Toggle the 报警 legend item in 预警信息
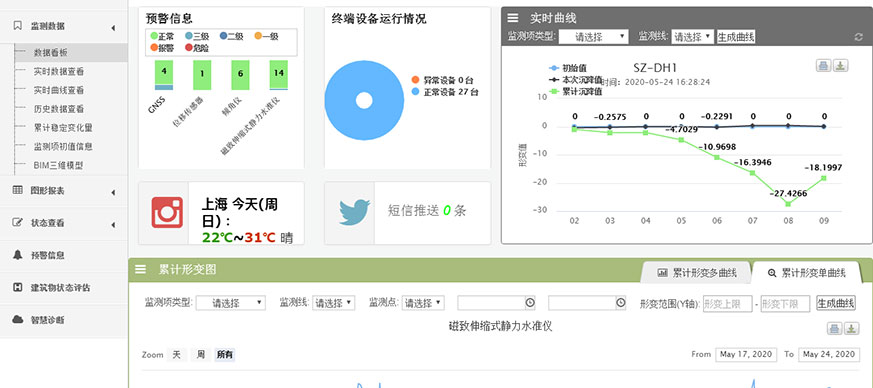 pos(162,48)
